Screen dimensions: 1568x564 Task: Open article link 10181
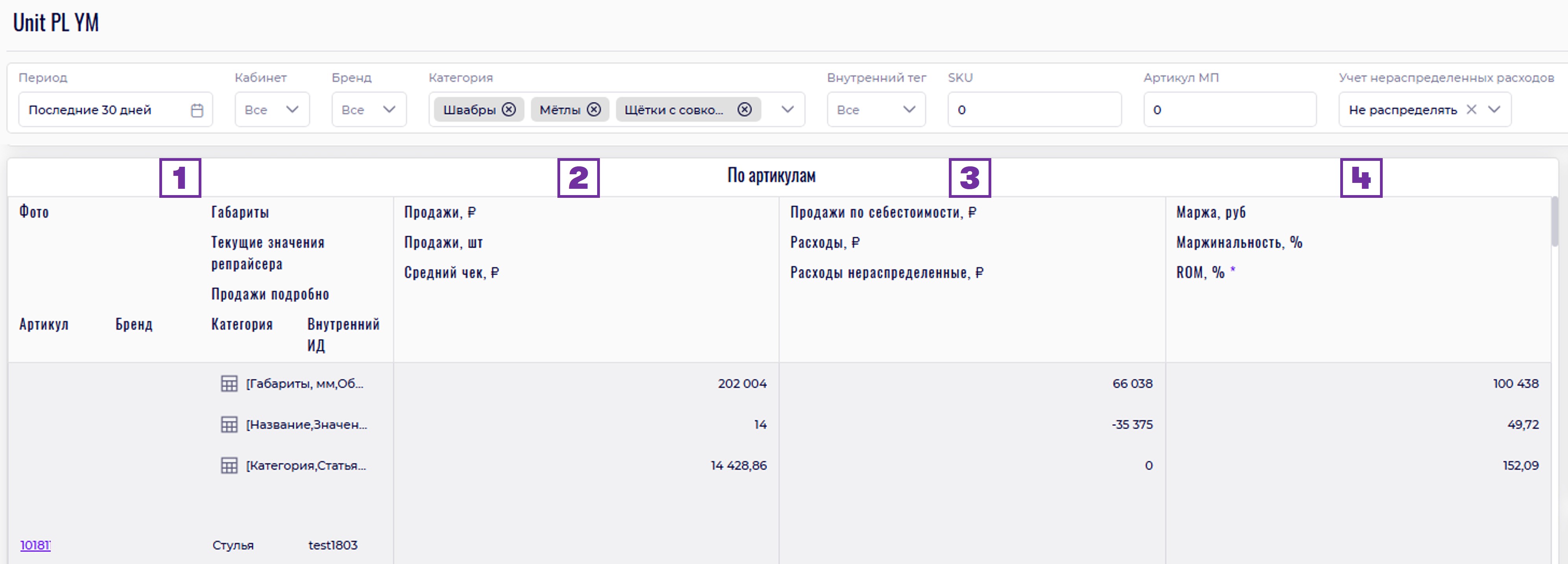pos(35,545)
